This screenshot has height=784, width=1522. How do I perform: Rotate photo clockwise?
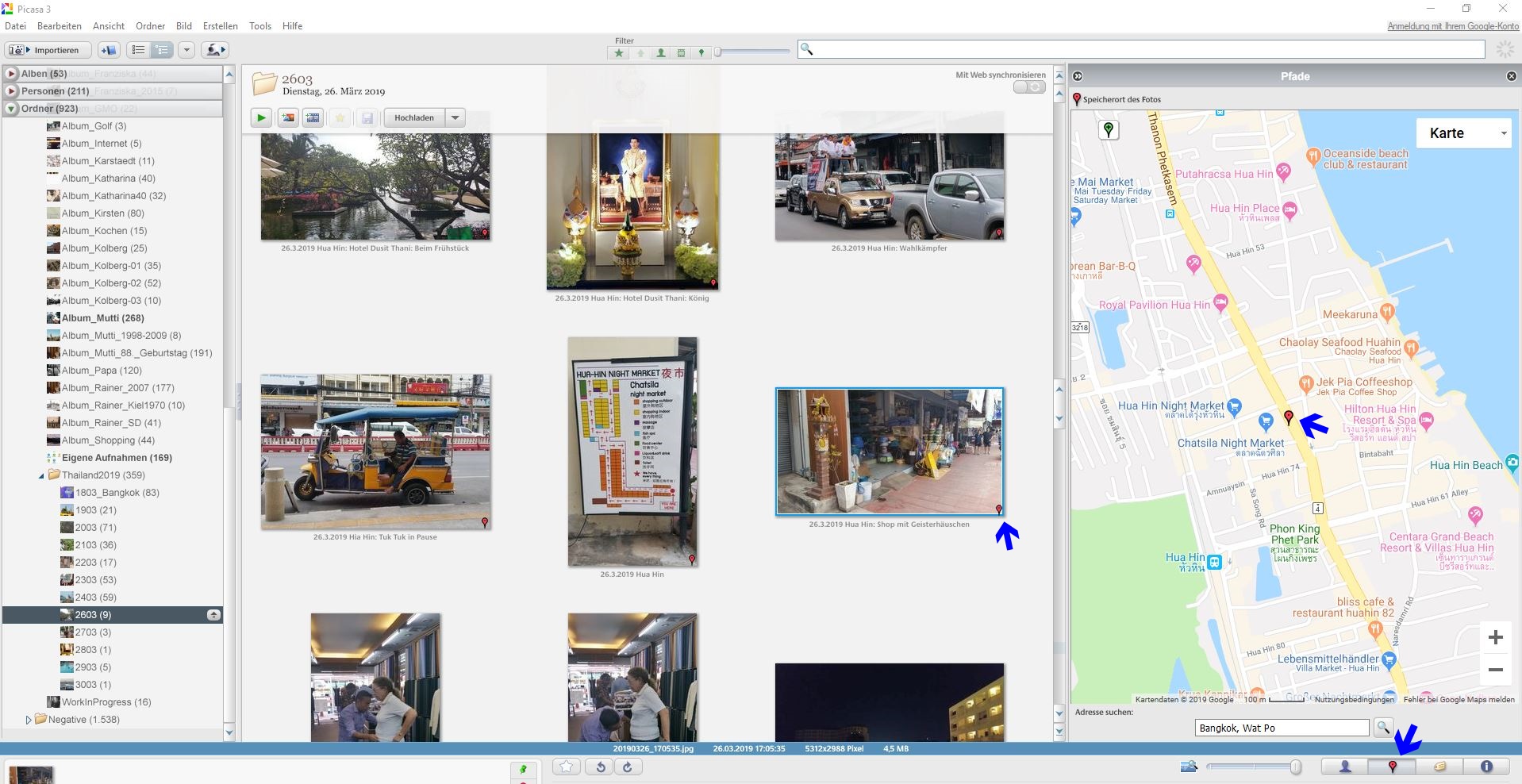pos(628,767)
